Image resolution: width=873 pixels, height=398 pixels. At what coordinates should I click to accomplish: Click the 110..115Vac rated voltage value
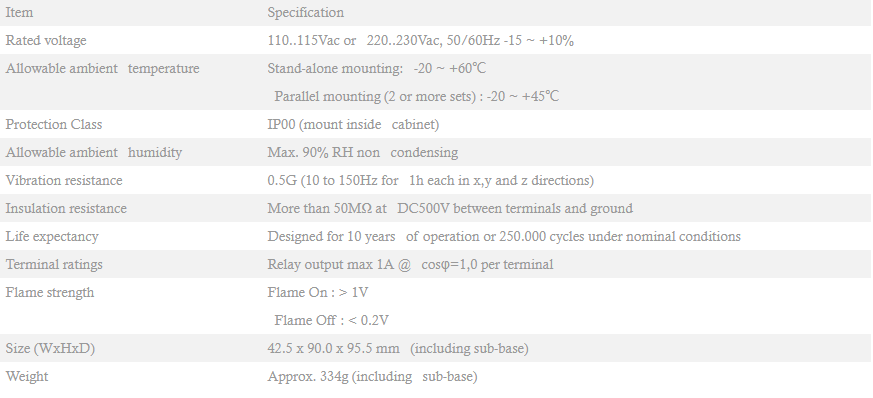pyautogui.click(x=420, y=41)
